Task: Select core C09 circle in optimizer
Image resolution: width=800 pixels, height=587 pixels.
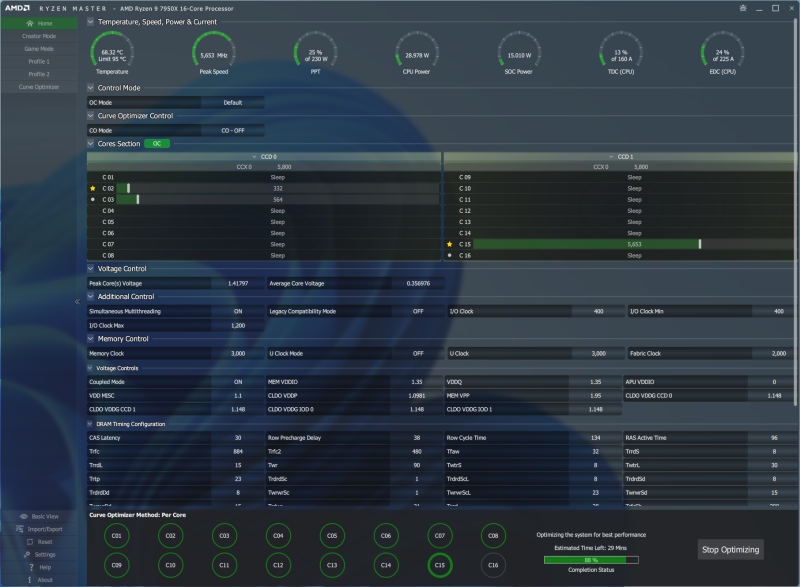Action: point(117,565)
